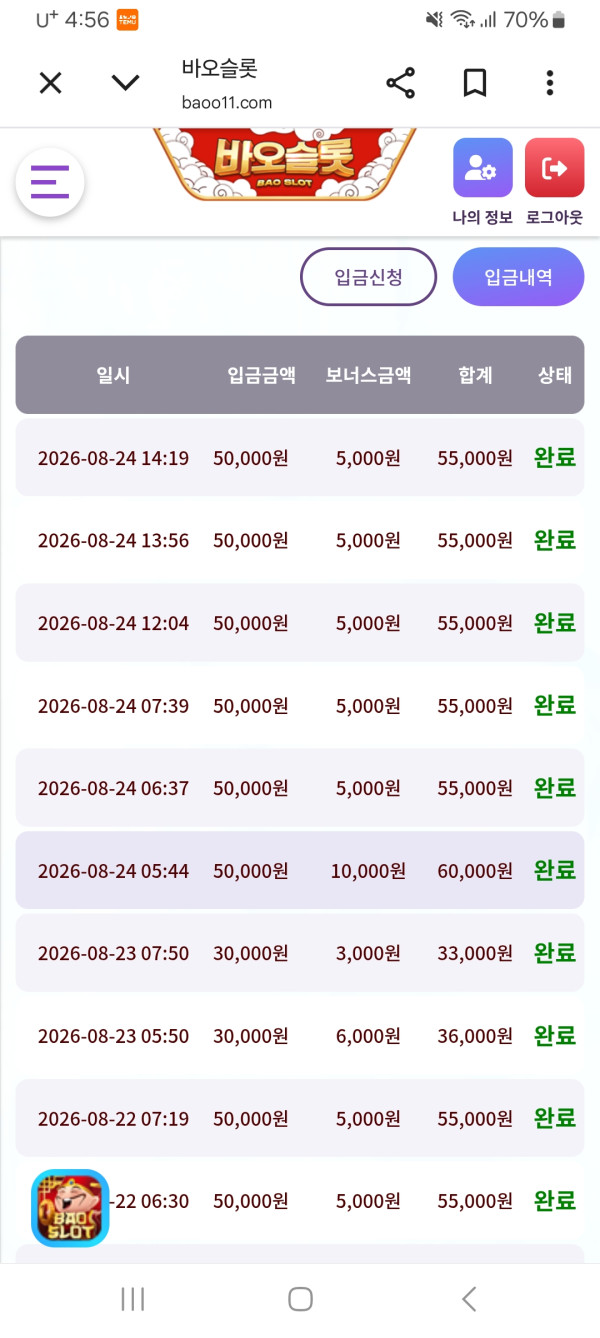
Task: Switch to the 입금신청 tab
Action: 369,277
